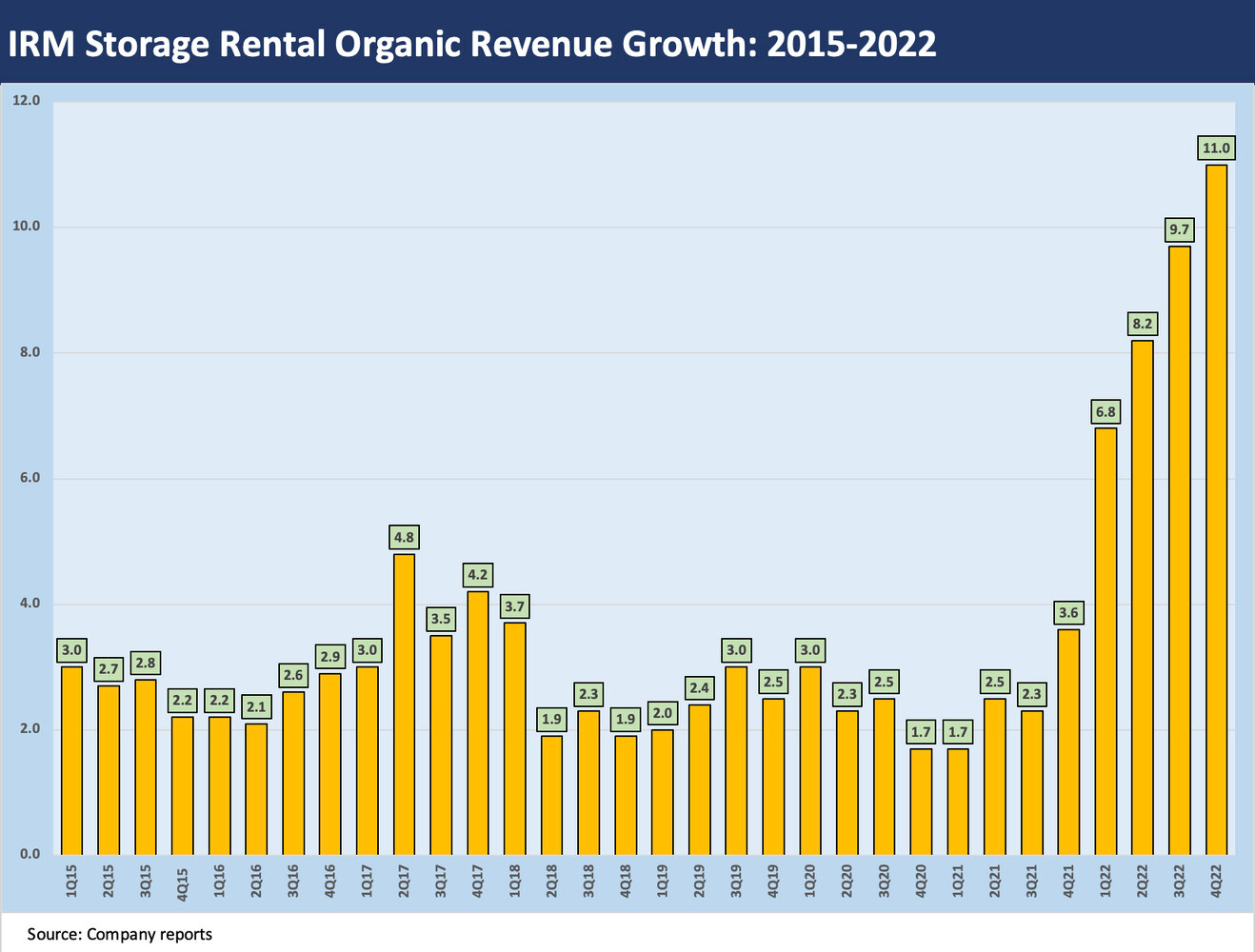Viewport: 1255px width, 952px height.
Task: Select the 2.6 data label above the 3Q16 bar
Action: (x=293, y=676)
